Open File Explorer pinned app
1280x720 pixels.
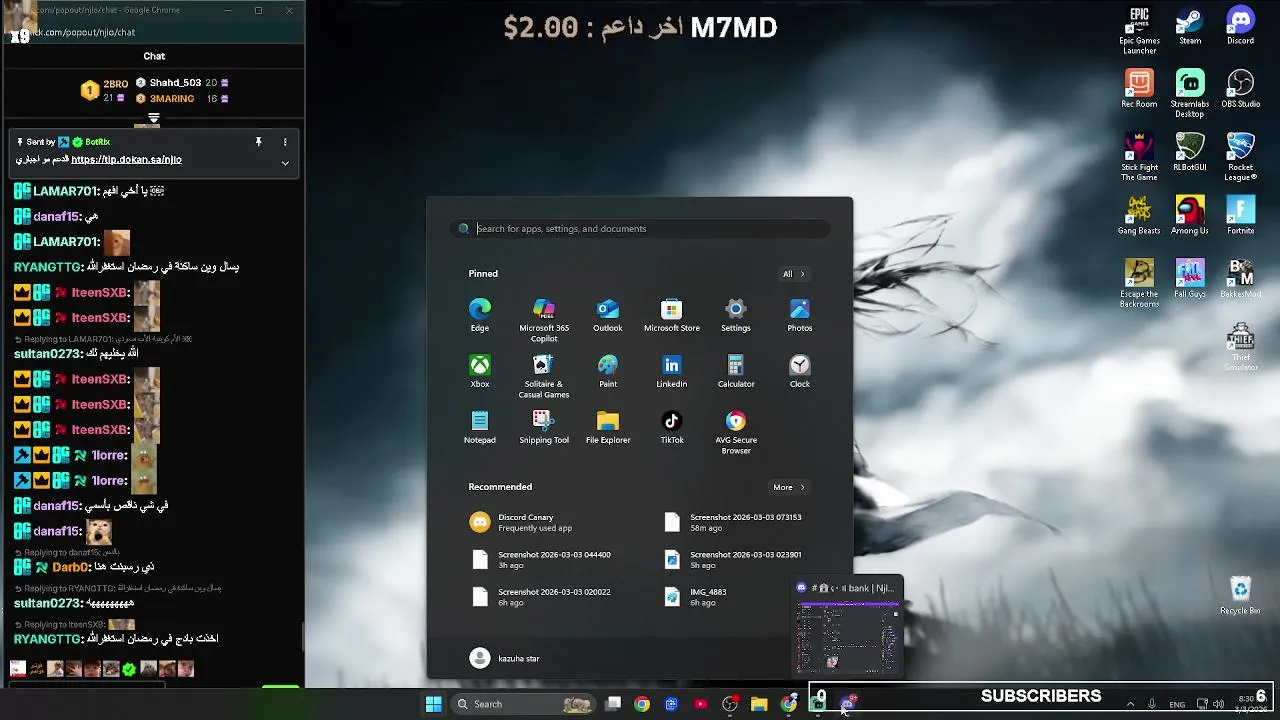[608, 426]
